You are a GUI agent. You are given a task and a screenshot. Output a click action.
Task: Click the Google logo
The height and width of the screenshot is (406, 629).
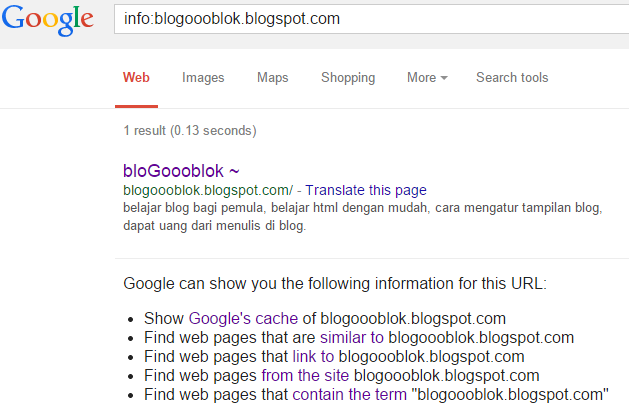point(47,21)
